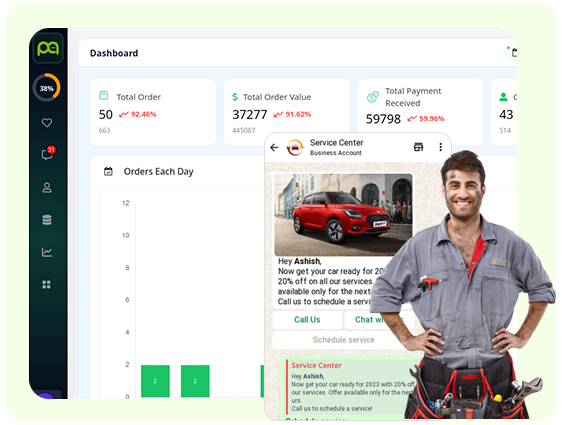
Task: Click the 59.96% trend indicator
Action: (426, 119)
